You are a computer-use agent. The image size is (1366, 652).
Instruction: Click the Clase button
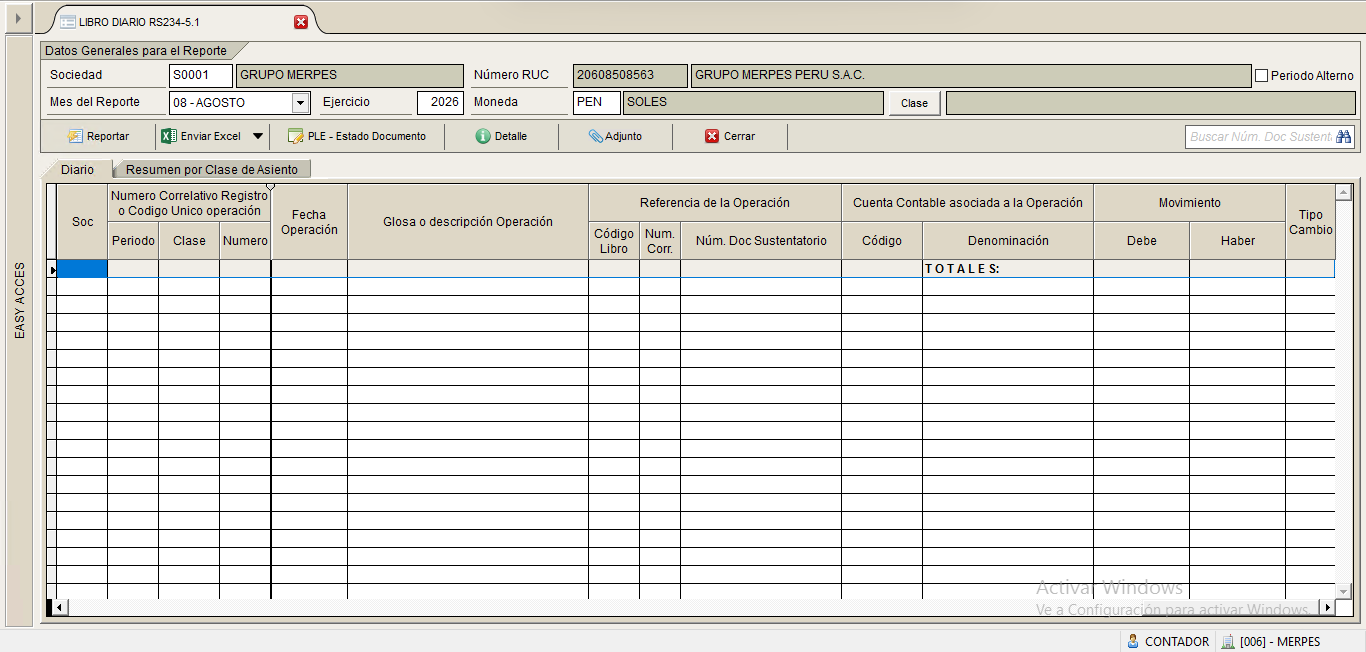[914, 103]
